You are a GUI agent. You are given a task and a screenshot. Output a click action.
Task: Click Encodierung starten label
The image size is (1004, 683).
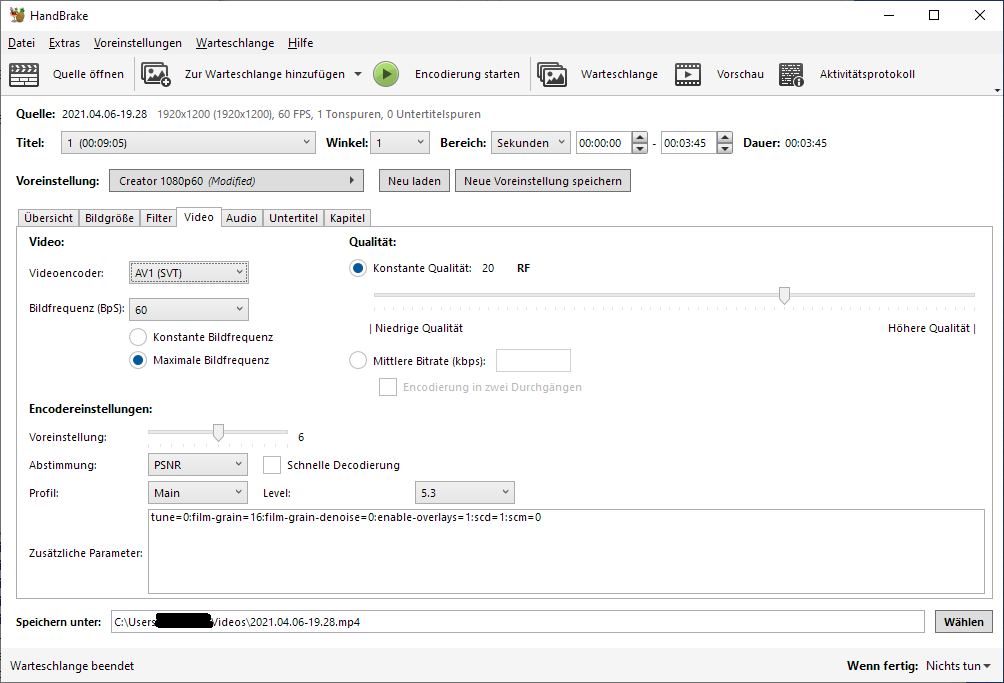(x=467, y=74)
